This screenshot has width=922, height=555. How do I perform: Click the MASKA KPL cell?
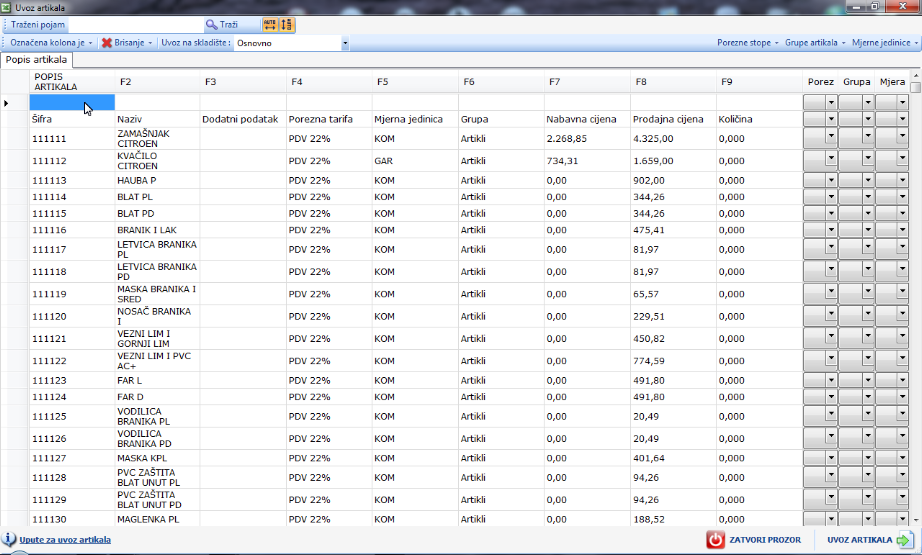point(157,458)
